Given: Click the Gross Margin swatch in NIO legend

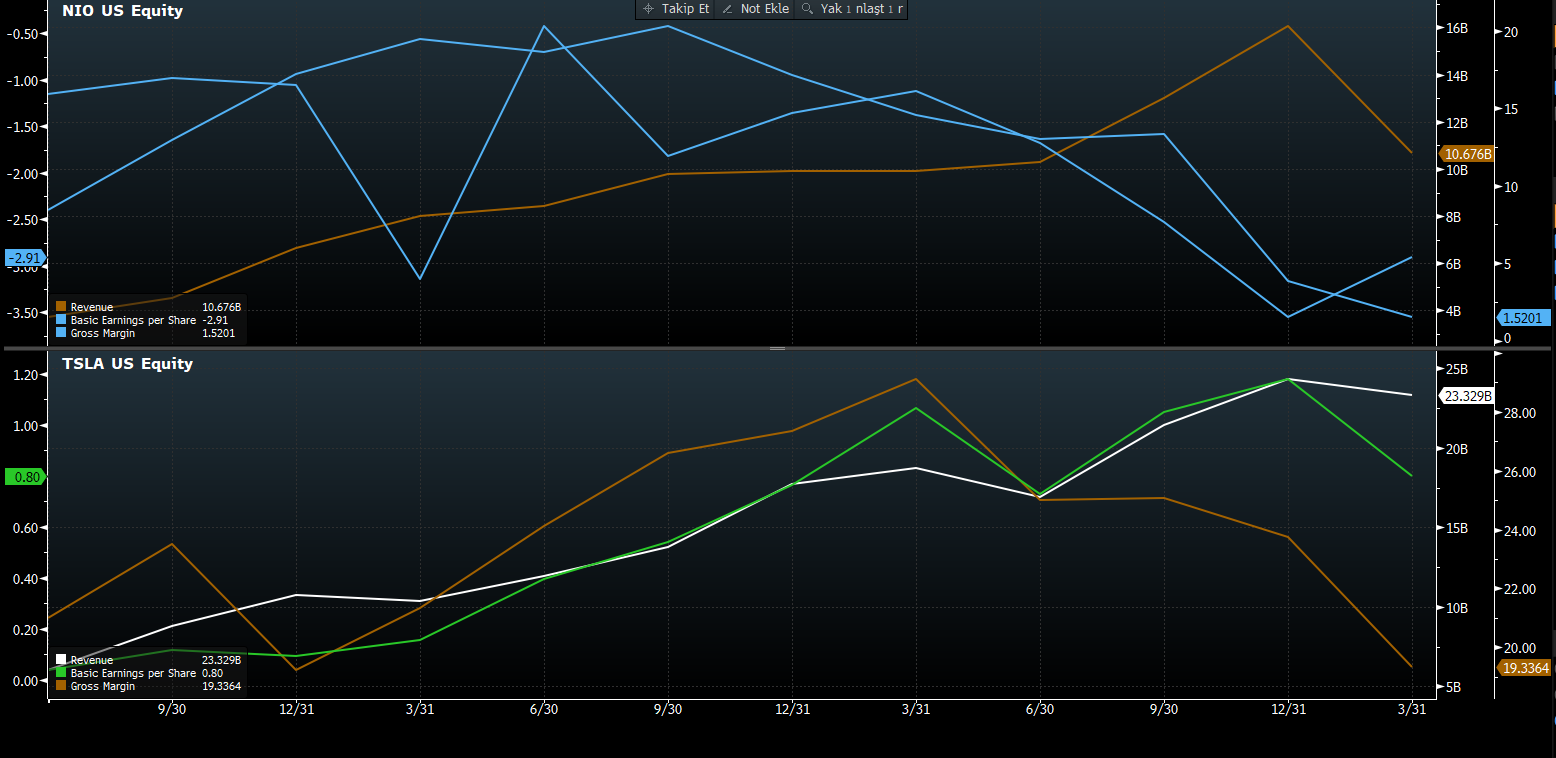Looking at the screenshot, I should click(x=61, y=333).
